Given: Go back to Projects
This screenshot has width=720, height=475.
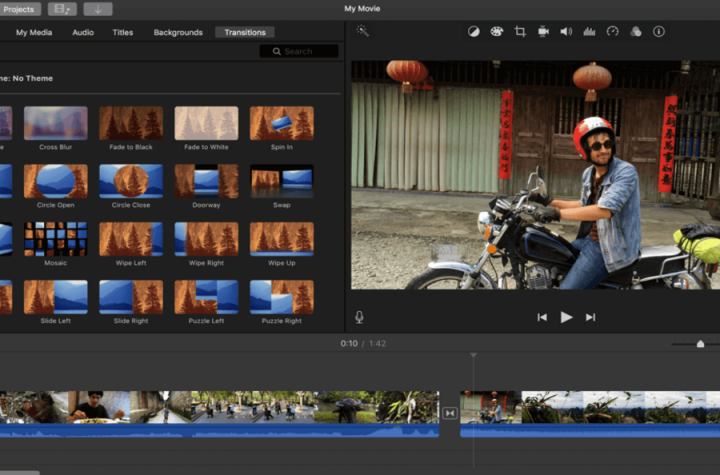Looking at the screenshot, I should (19, 9).
